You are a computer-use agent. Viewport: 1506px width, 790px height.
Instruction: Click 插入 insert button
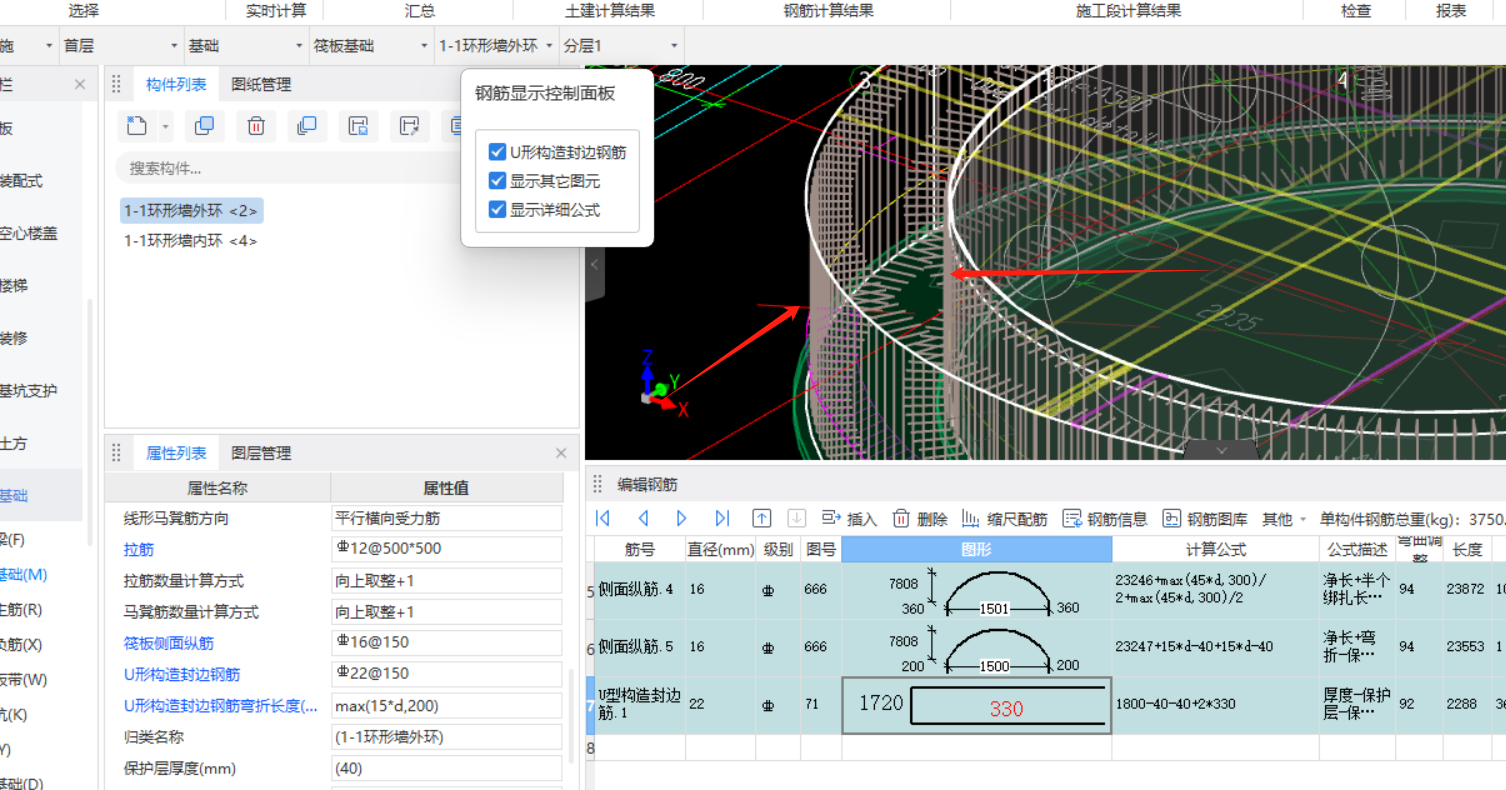click(849, 519)
